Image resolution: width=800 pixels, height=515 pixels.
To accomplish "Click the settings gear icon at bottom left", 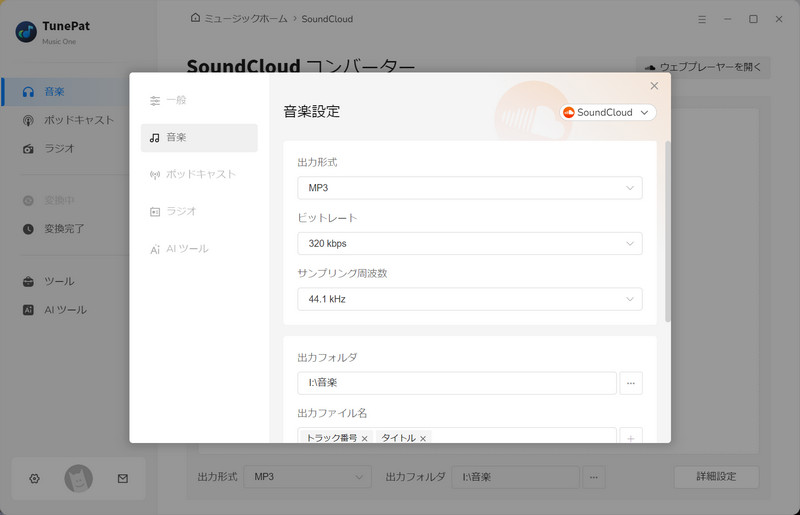I will 34,478.
